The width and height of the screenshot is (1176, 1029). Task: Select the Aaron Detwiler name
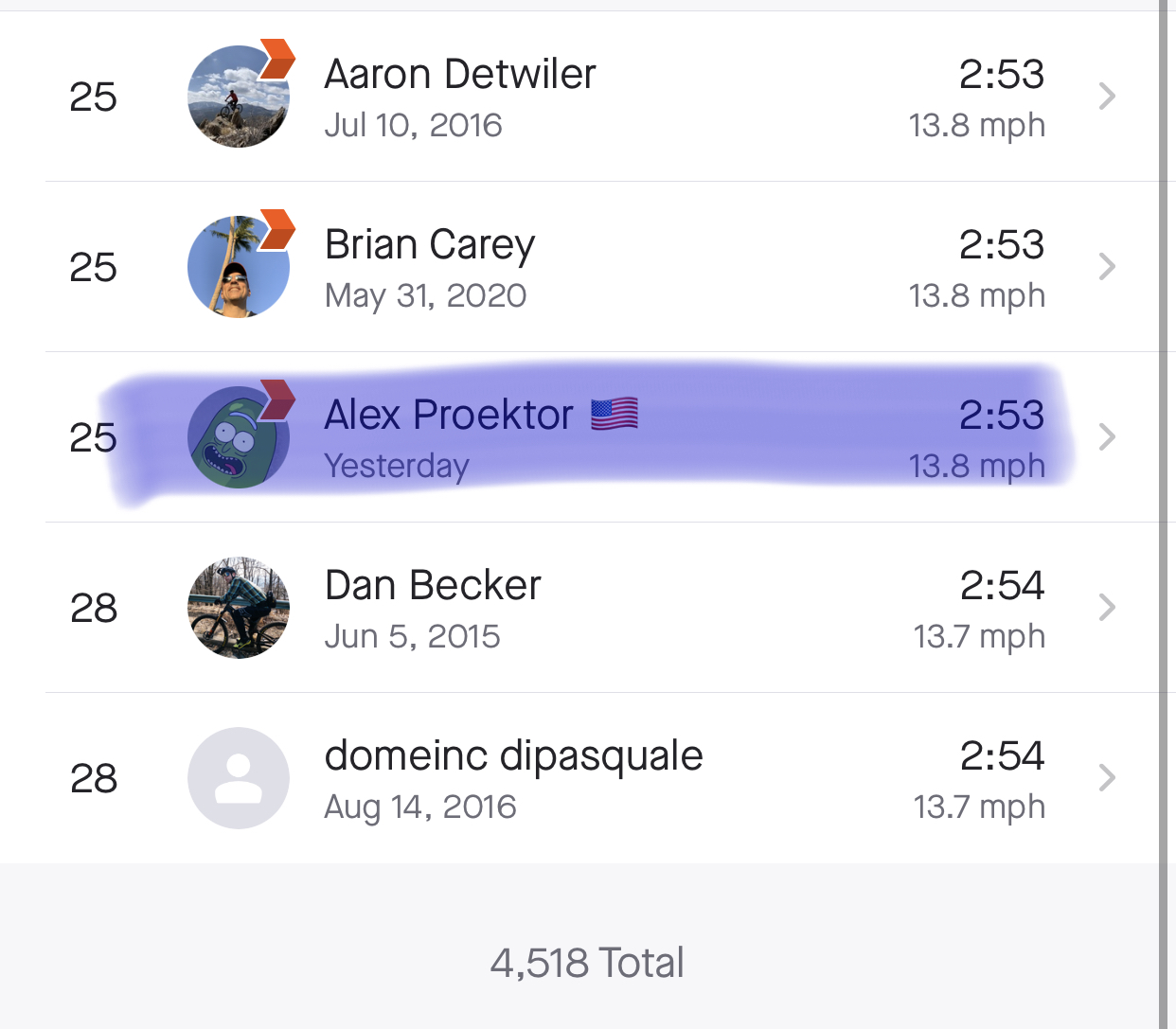460,74
